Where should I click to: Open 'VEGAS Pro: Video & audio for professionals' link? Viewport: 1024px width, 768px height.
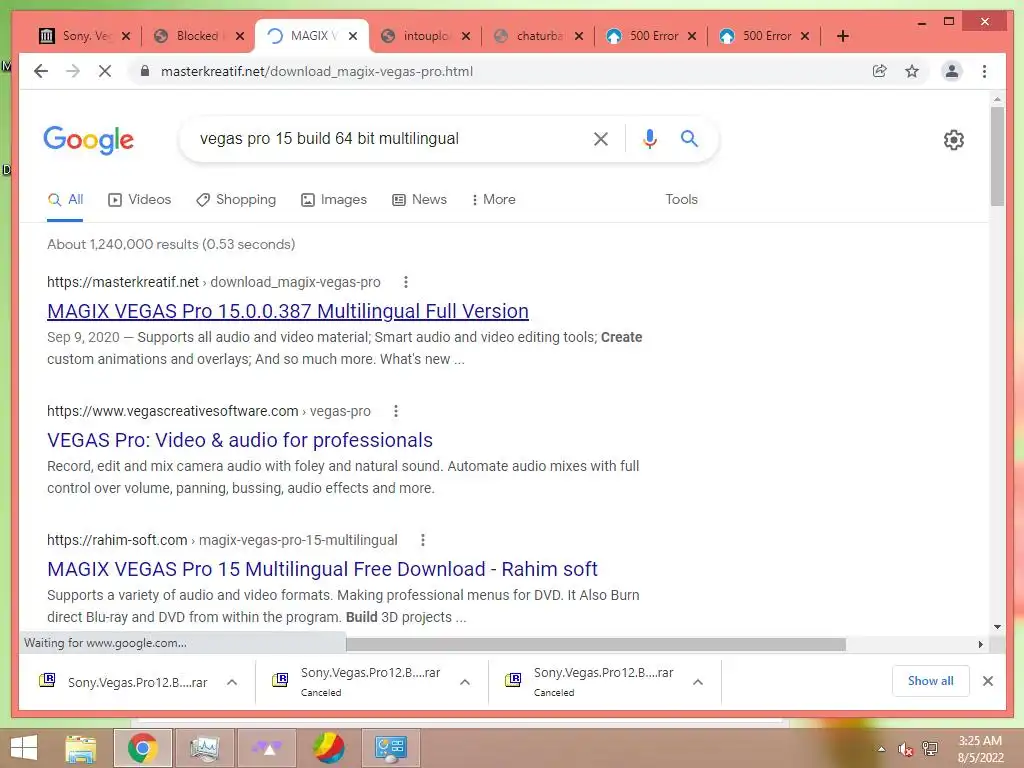(240, 440)
